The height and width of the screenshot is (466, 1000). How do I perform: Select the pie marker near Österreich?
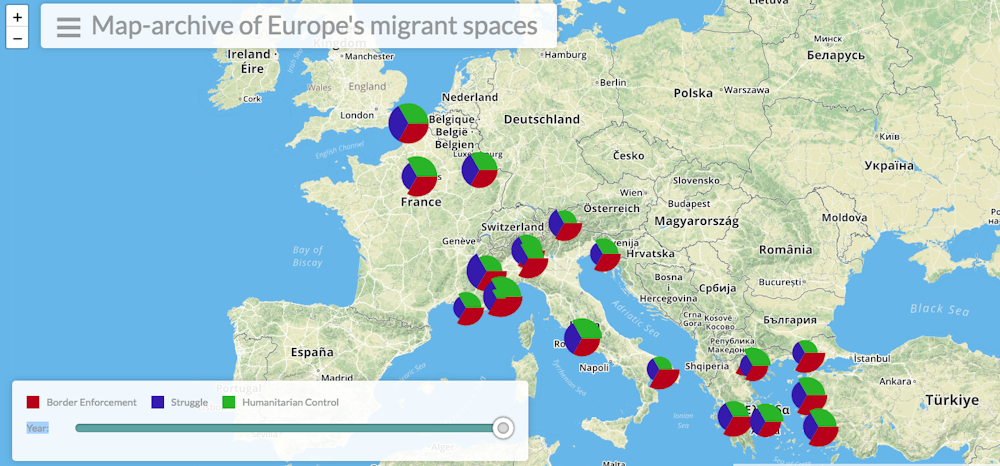(564, 225)
